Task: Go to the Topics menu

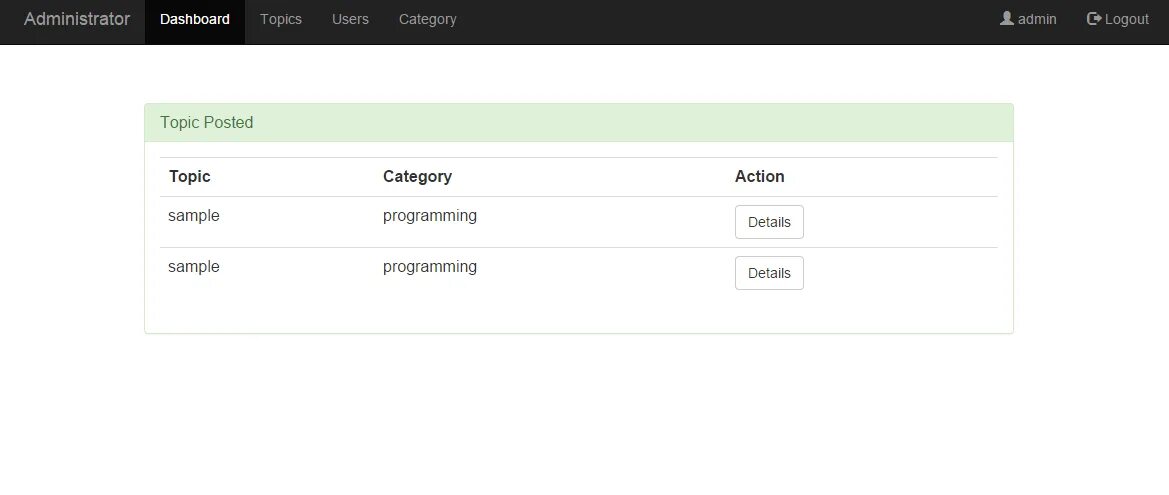Action: pyautogui.click(x=281, y=19)
